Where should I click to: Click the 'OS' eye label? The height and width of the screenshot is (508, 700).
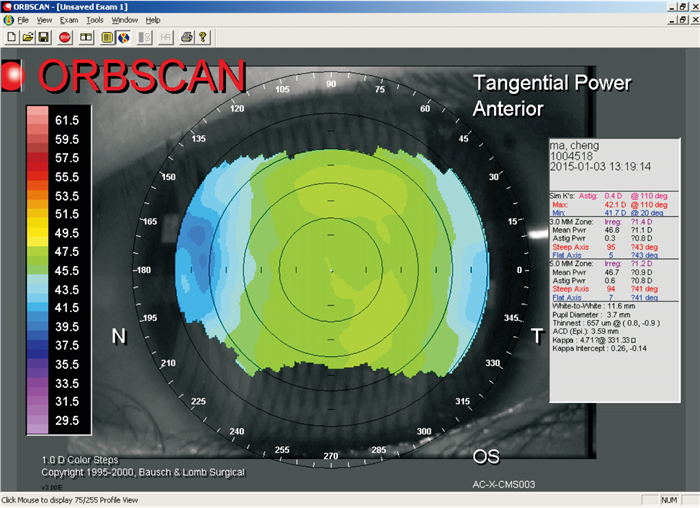(486, 457)
